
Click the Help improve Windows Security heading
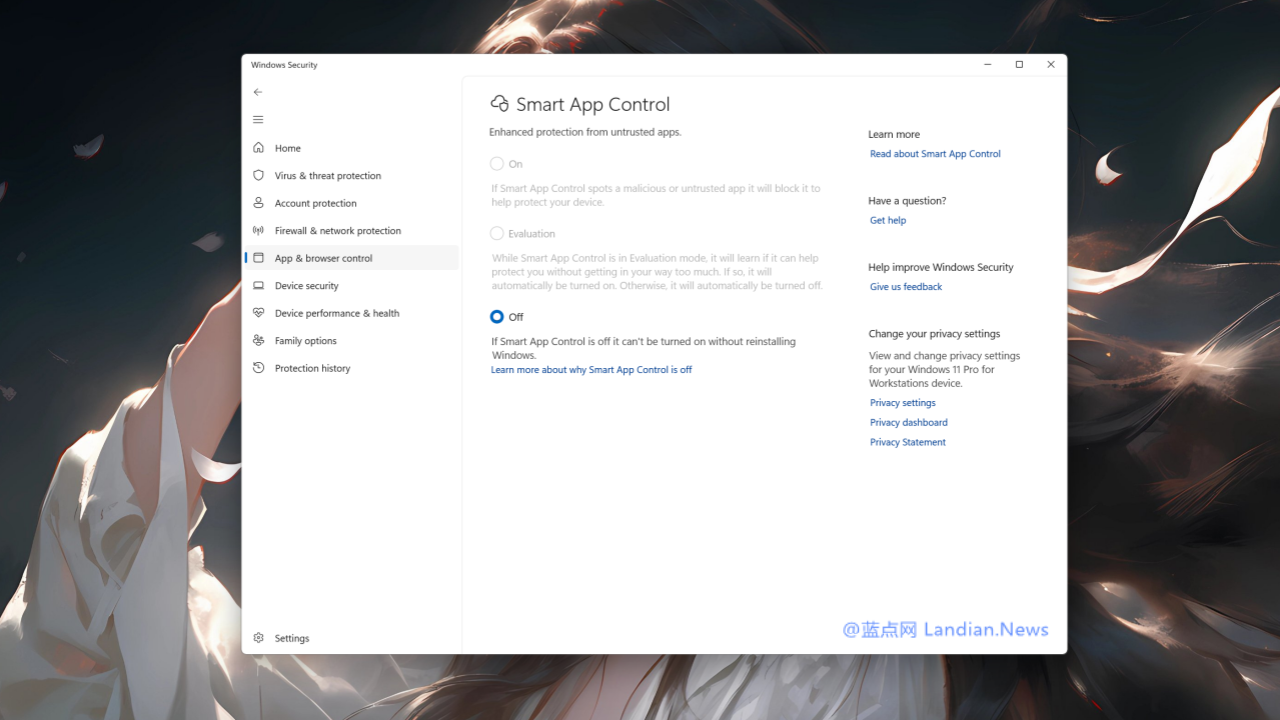(941, 268)
